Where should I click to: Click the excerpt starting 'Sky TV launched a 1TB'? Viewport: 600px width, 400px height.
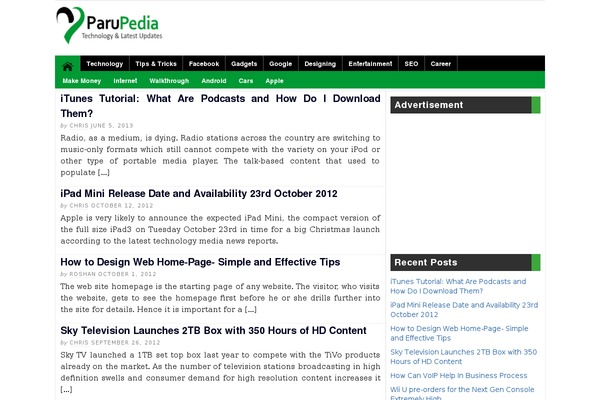220,372
